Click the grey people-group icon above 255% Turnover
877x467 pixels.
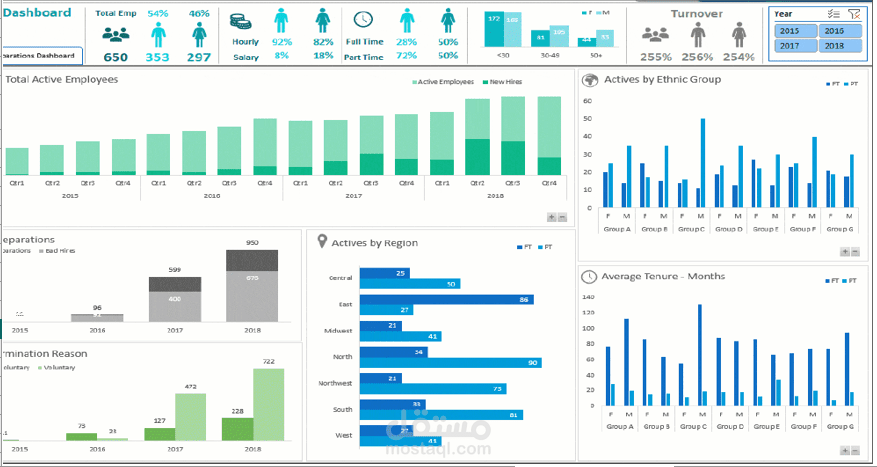coord(655,35)
